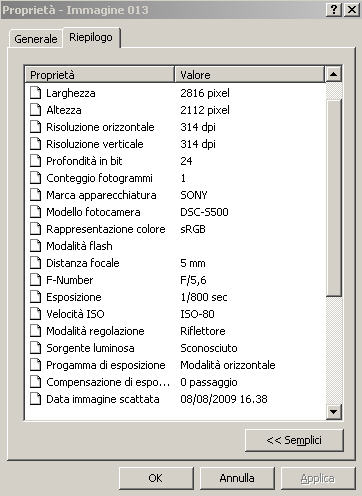
Task: Click the scrollbar down arrow
Action: (x=333, y=412)
